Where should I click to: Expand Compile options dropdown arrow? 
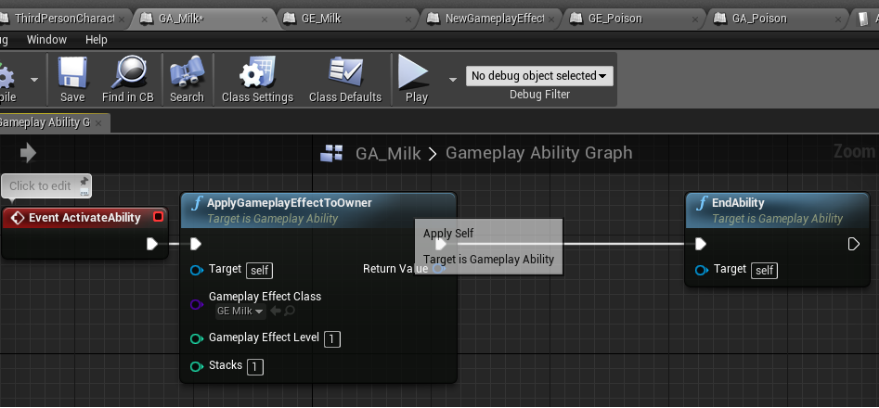pyautogui.click(x=35, y=80)
